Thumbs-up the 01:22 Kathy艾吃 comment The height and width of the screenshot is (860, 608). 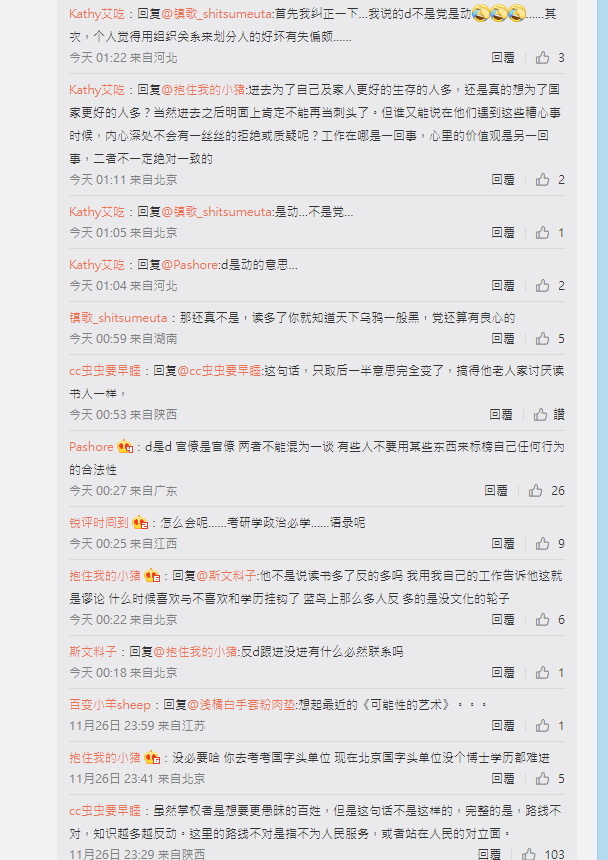click(x=542, y=58)
